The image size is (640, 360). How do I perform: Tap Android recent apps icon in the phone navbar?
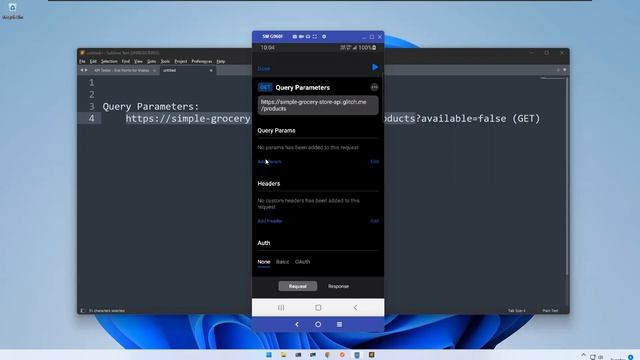tap(281, 308)
